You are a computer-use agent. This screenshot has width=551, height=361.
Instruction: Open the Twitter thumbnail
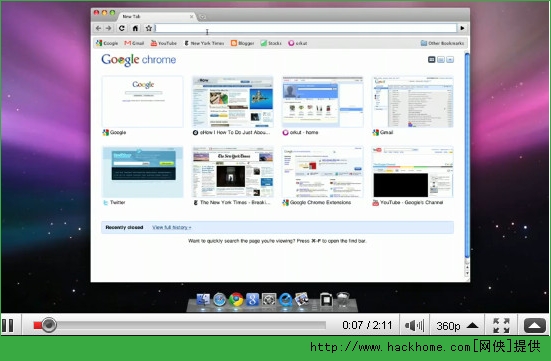click(x=142, y=172)
